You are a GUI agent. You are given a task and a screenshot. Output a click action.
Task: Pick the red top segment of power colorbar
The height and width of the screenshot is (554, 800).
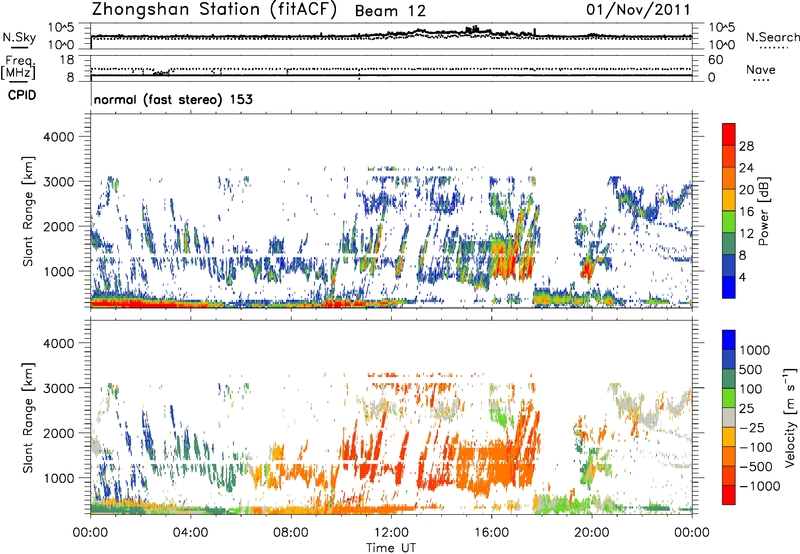(729, 134)
